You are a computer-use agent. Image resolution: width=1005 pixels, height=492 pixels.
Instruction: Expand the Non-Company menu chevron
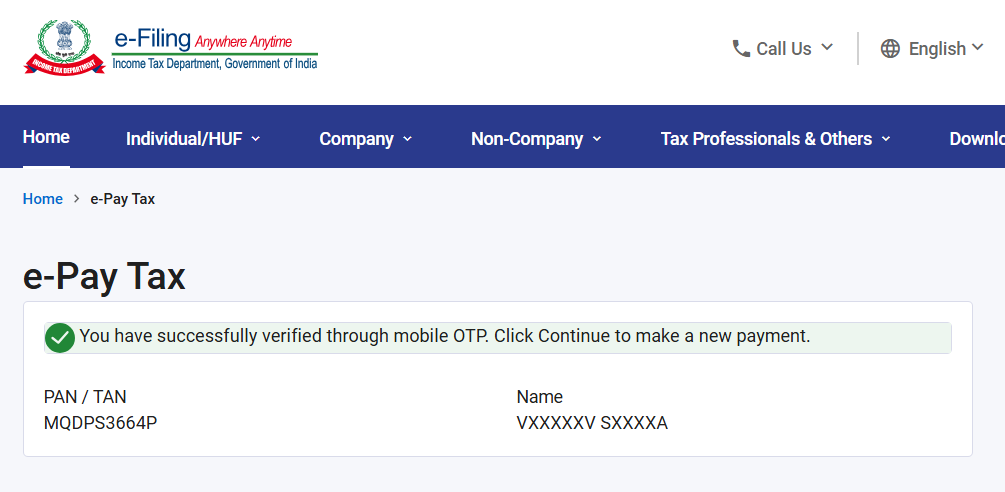[x=597, y=138]
